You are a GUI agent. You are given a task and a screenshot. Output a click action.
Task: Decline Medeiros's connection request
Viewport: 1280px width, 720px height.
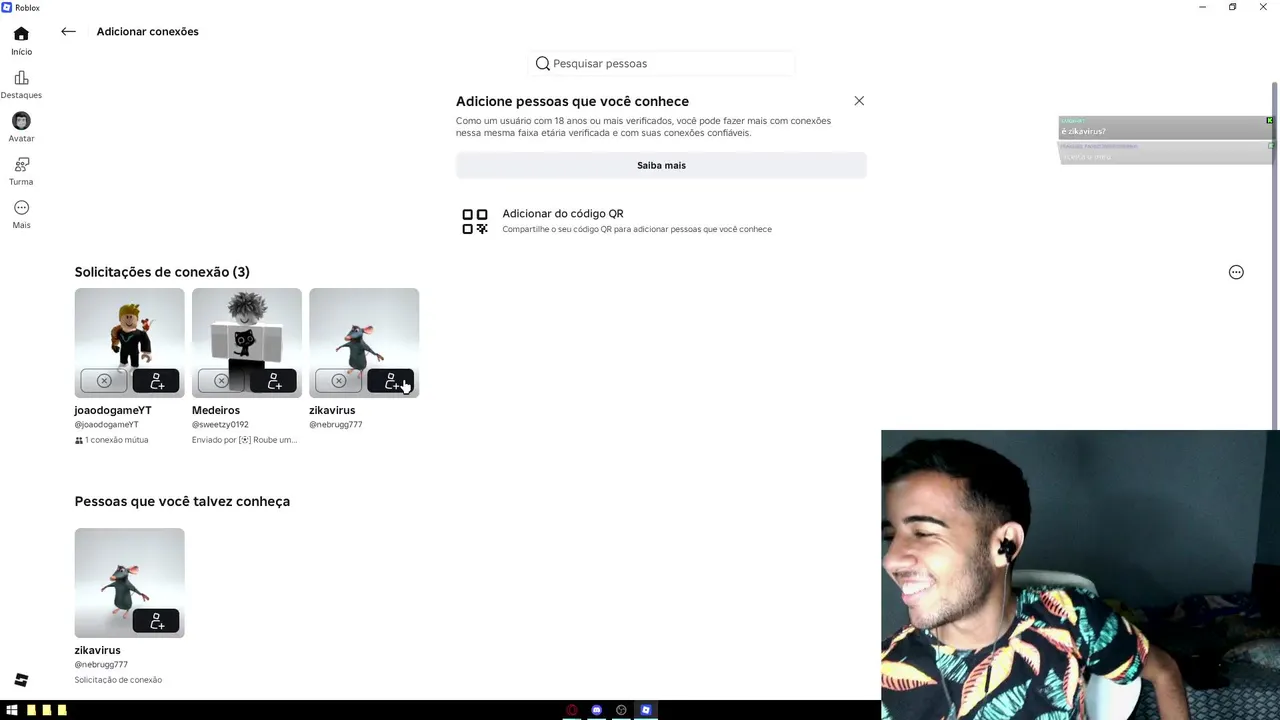coord(221,381)
